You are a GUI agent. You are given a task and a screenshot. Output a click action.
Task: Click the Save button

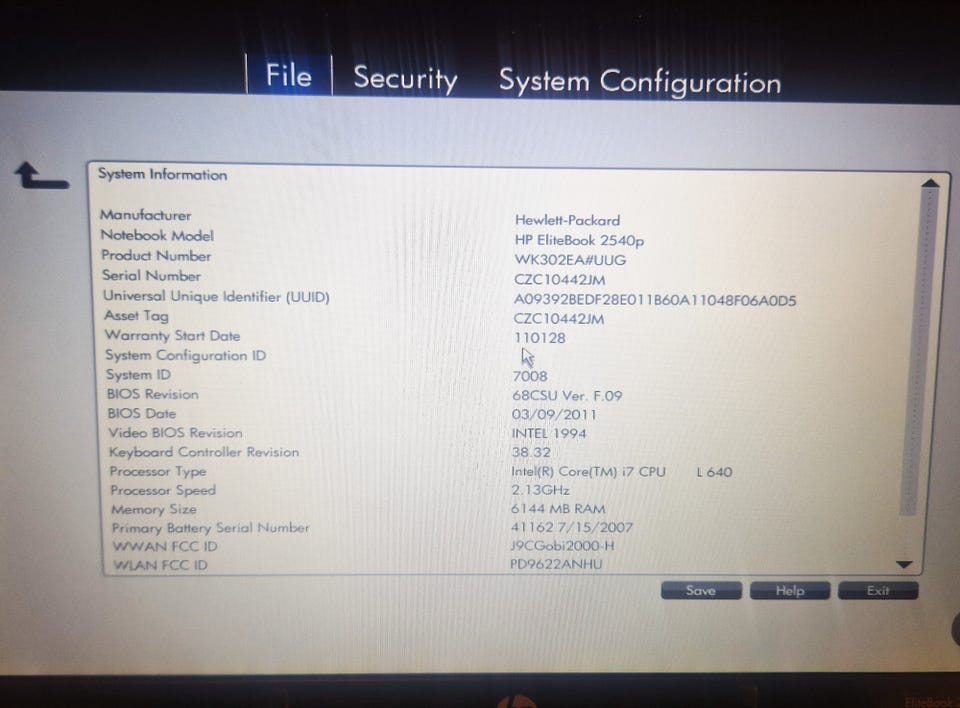tap(701, 590)
